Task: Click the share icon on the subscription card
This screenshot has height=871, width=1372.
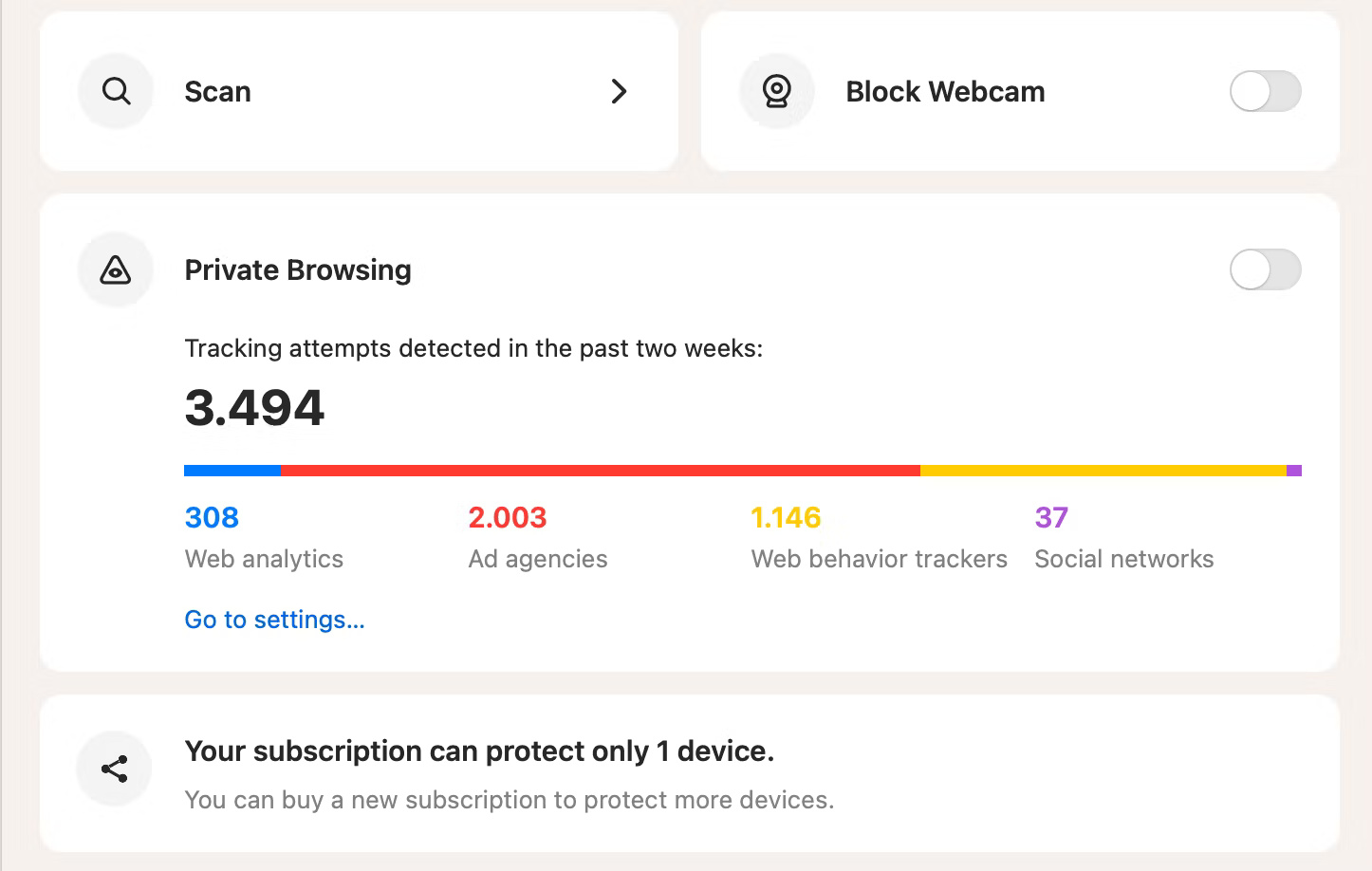Action: point(114,769)
